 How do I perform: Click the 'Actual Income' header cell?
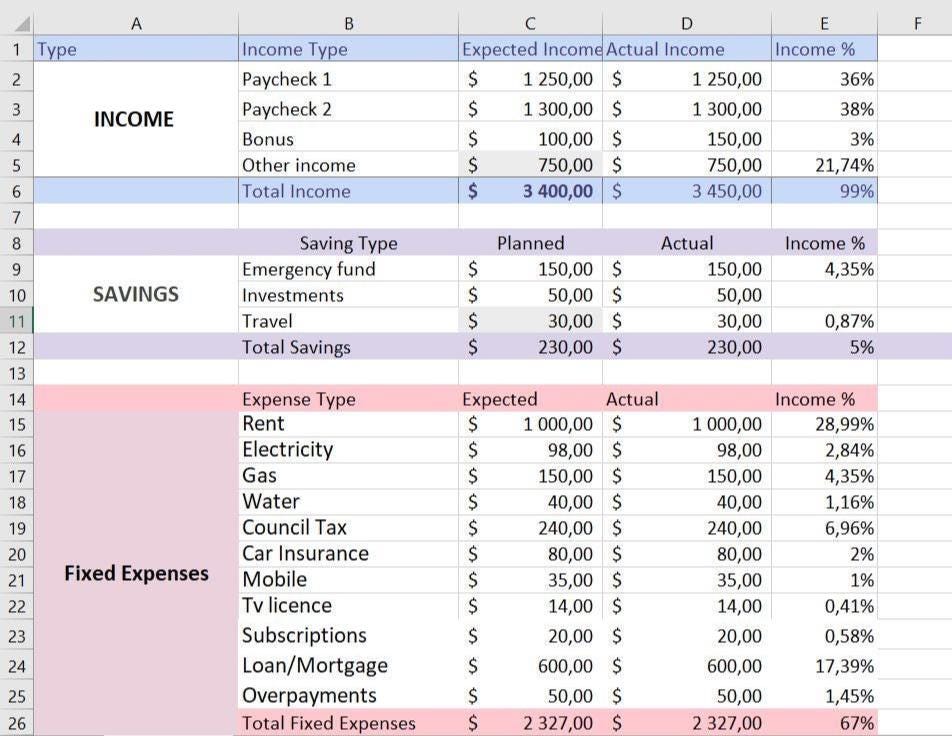(687, 49)
